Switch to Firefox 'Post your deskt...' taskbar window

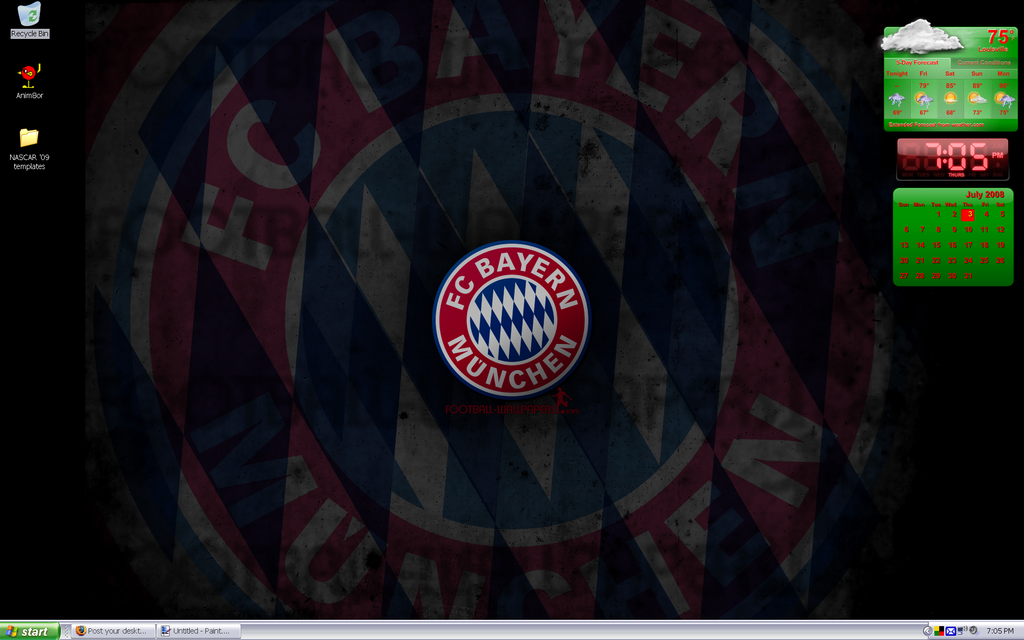(x=112, y=631)
